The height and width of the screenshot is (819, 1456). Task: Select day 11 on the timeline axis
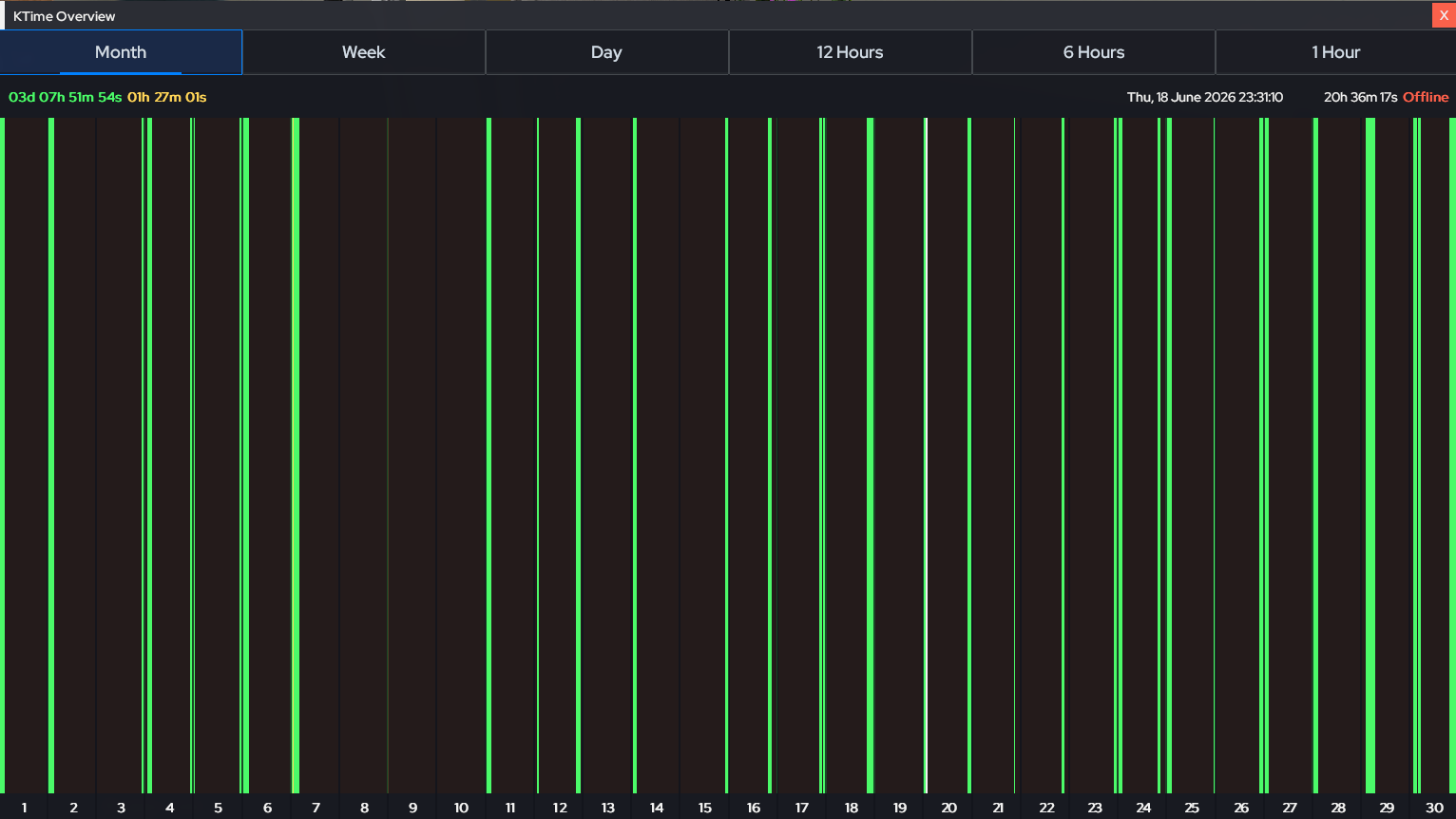point(510,808)
